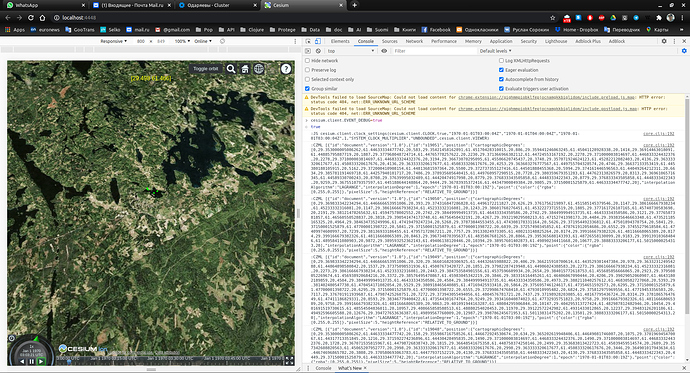This screenshot has height=373, width=690.
Task: Toggle Log XMLHttpRequests checkbox
Action: click(501, 61)
